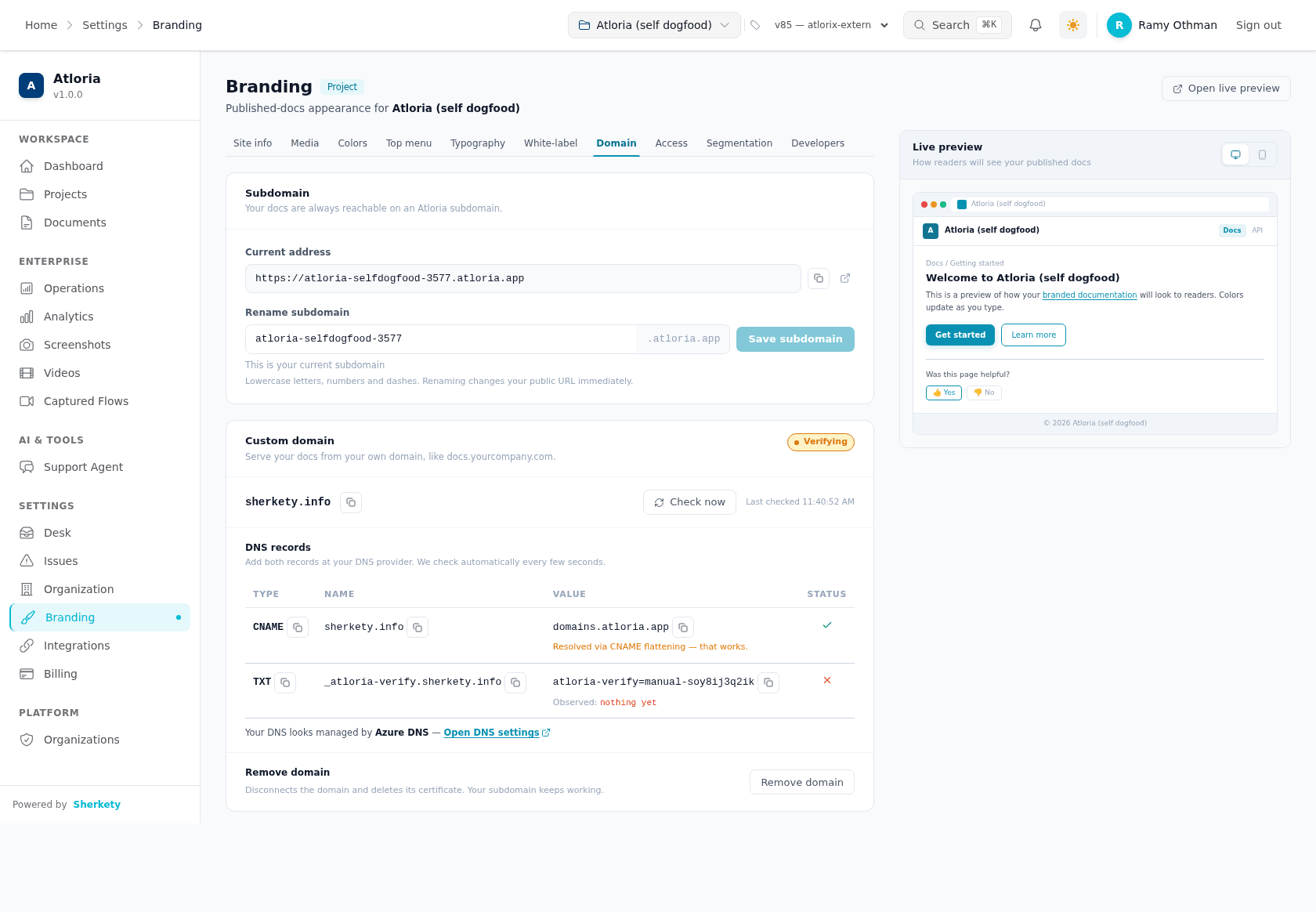1316x912 pixels.
Task: Open current address in new tab icon
Action: tap(845, 278)
